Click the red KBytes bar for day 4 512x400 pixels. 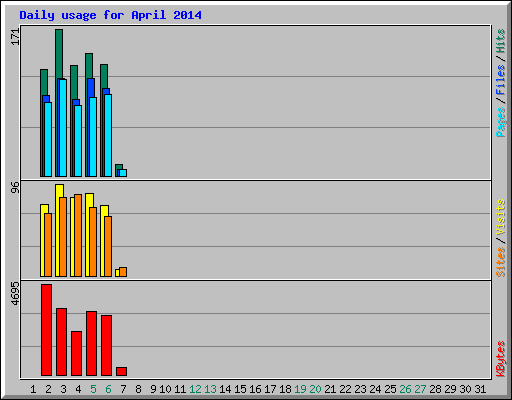[76, 353]
